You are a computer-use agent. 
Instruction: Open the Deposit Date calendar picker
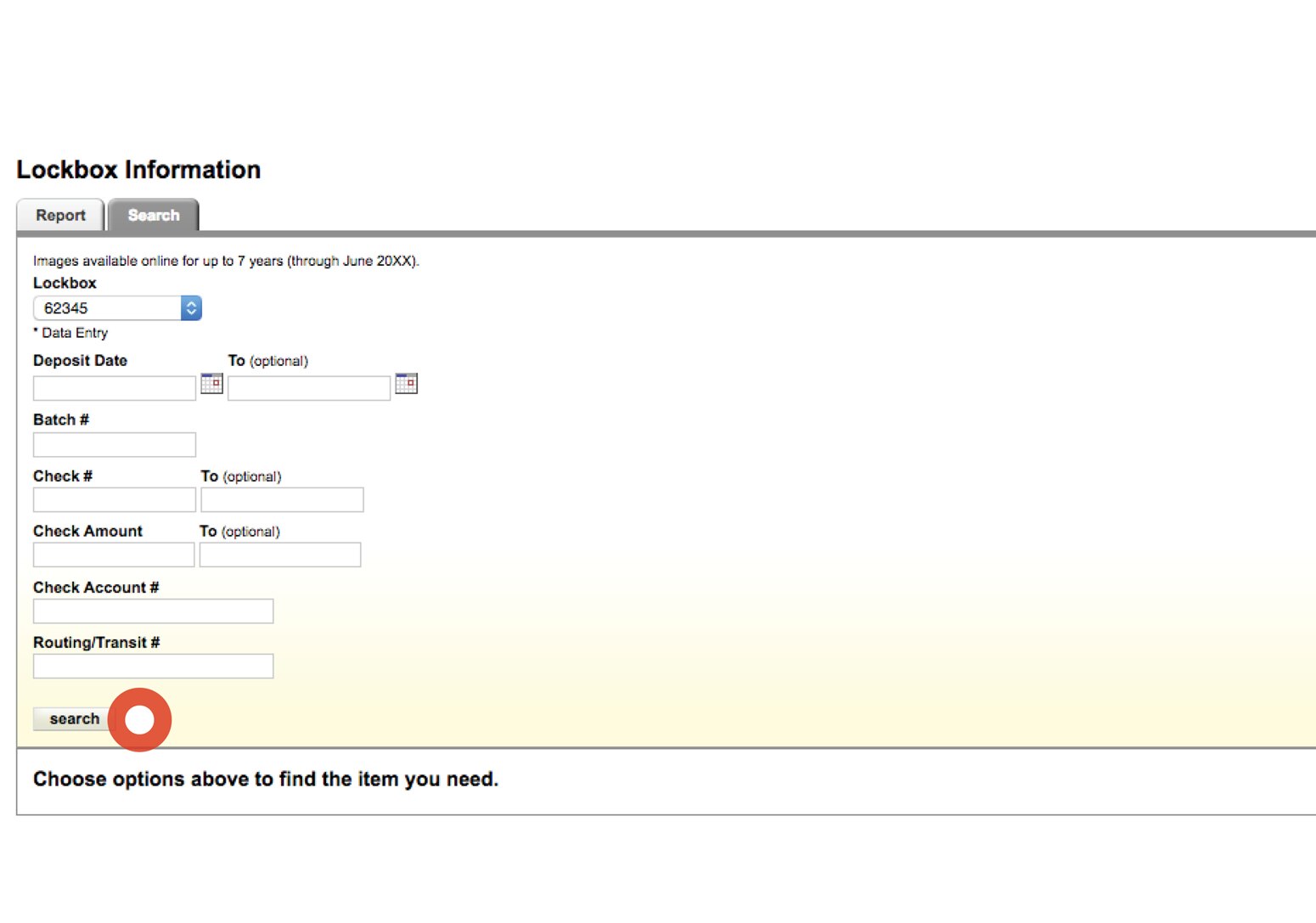pyautogui.click(x=211, y=384)
